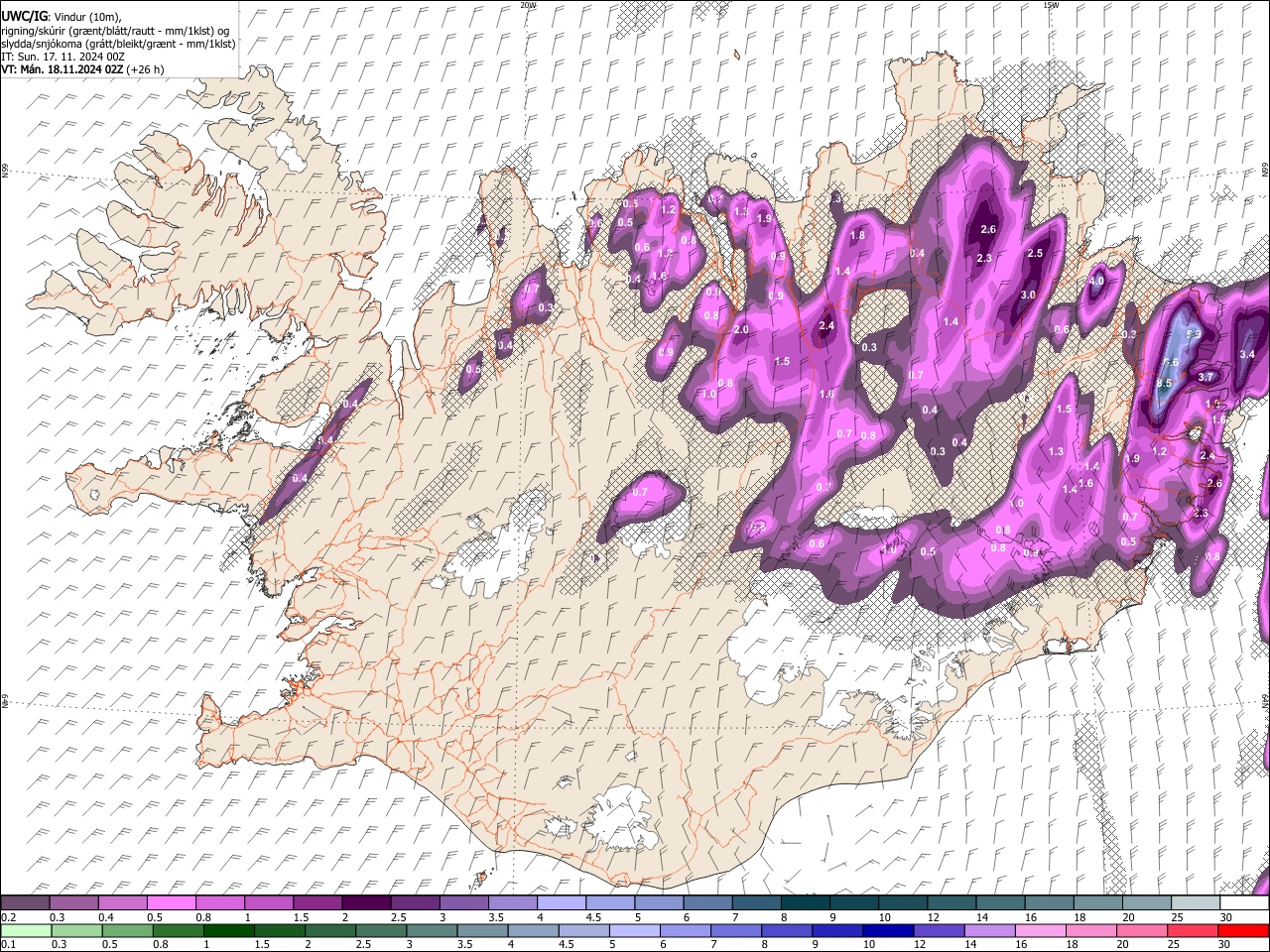The width and height of the screenshot is (1270, 952).
Task: Click the '2.0' snowfall value on map
Action: [741, 329]
